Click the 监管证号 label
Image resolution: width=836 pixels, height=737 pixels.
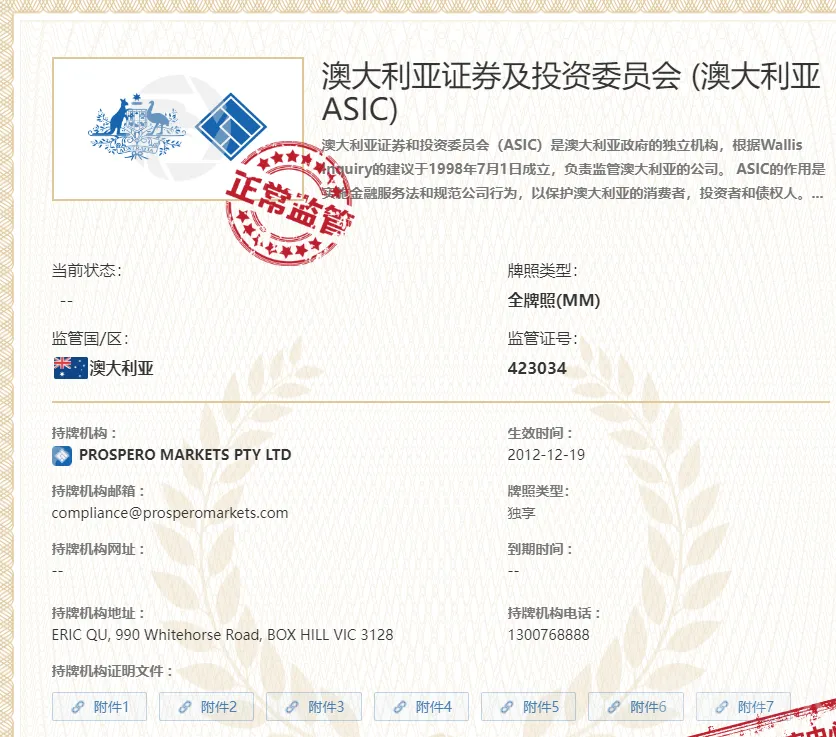[x=542, y=338]
